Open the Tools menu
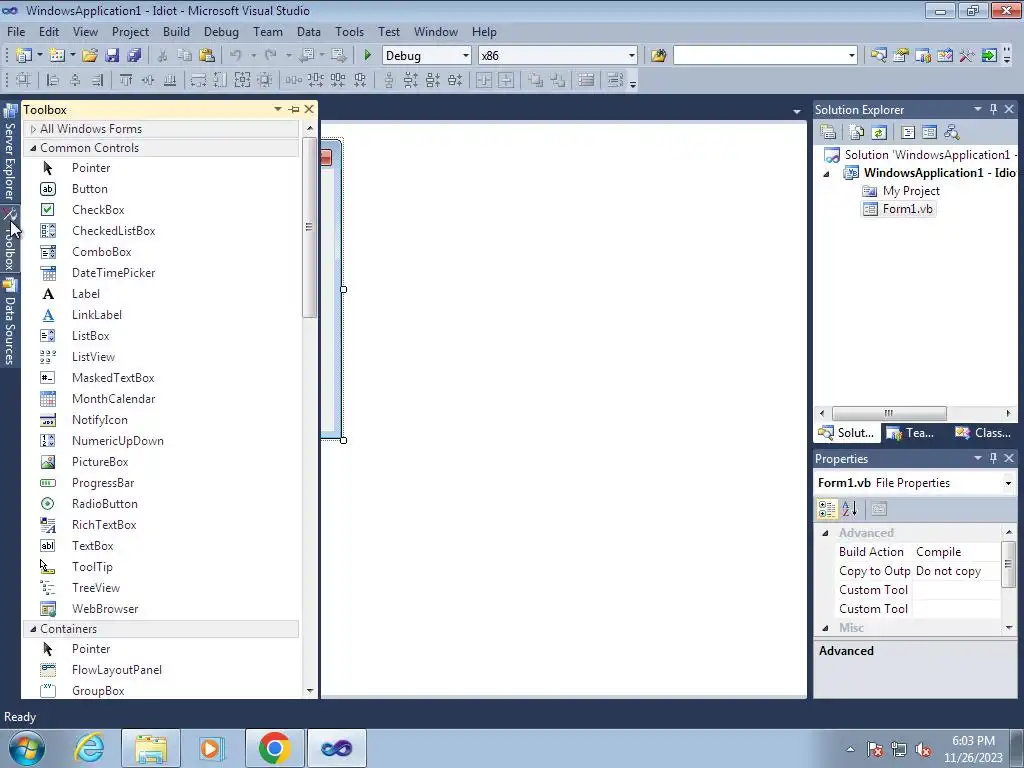The width and height of the screenshot is (1024, 768). [x=349, y=31]
